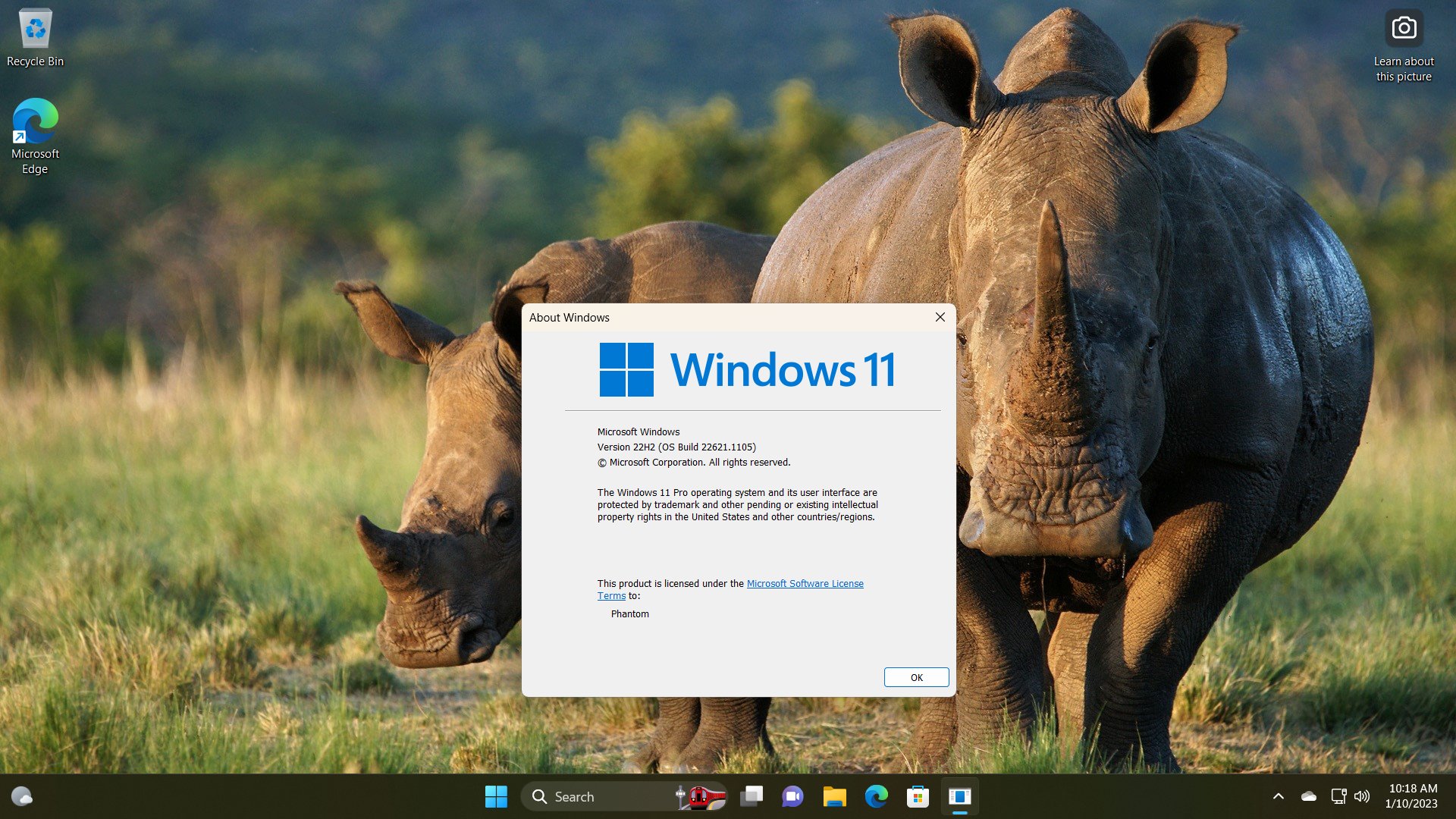Close the About Windows dialog

(x=940, y=317)
